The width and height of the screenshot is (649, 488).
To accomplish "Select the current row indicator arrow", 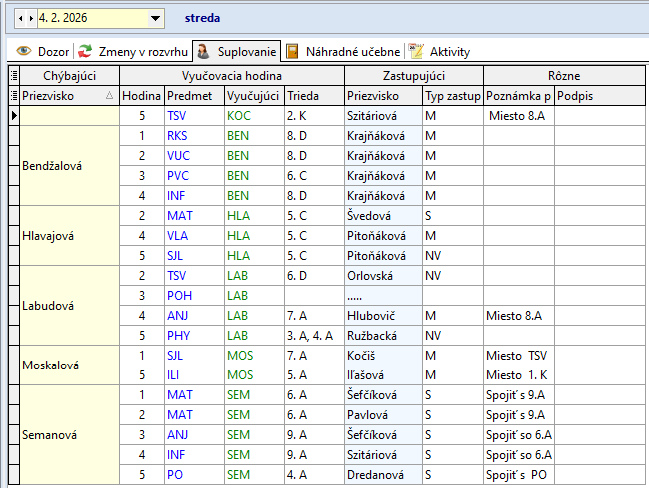I will pos(13,116).
